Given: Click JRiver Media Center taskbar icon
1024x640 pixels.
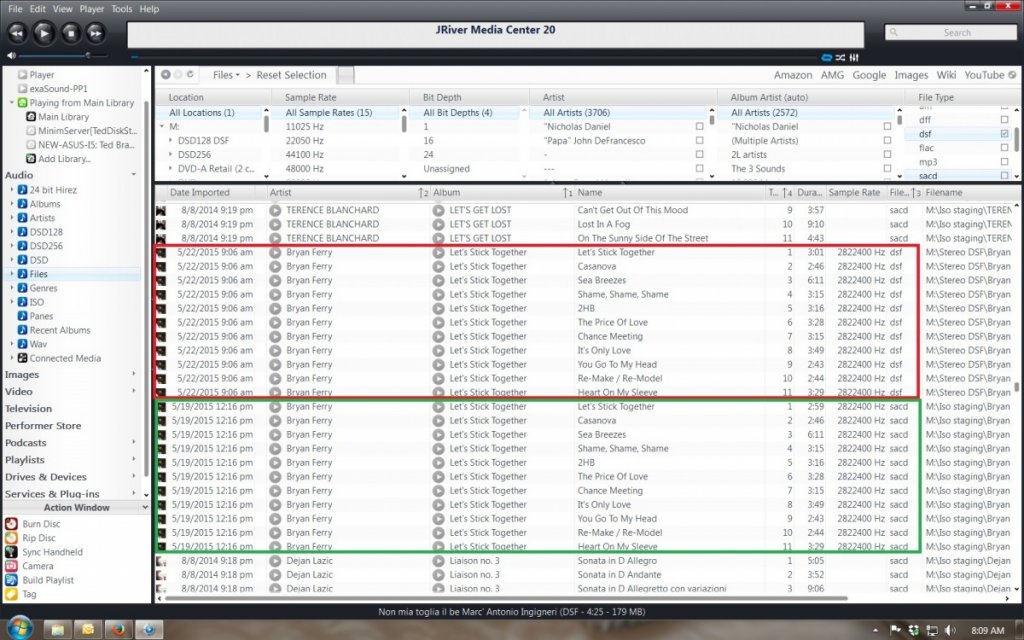Looking at the screenshot, I should point(149,630).
